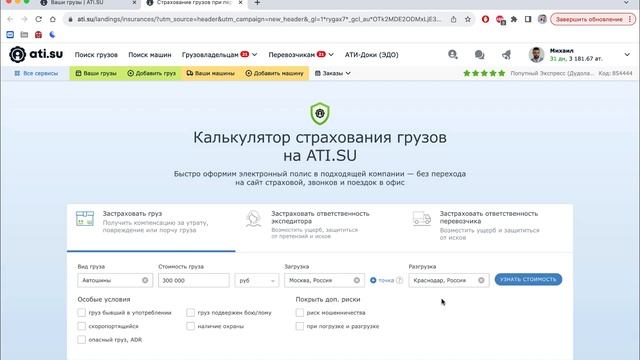The width and height of the screenshot is (640, 360).
Task: Click Разгрузка Краснодар, Россия field
Action: 449,280
